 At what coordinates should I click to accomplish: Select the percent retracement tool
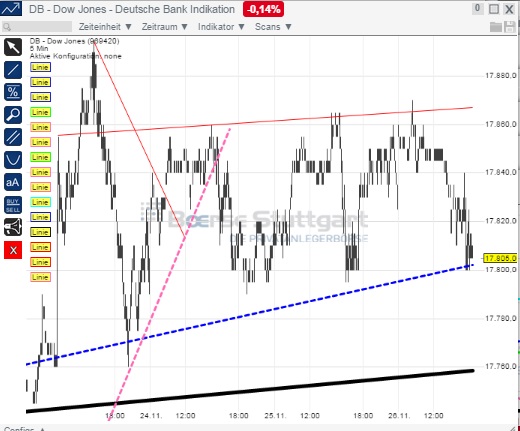coord(13,92)
